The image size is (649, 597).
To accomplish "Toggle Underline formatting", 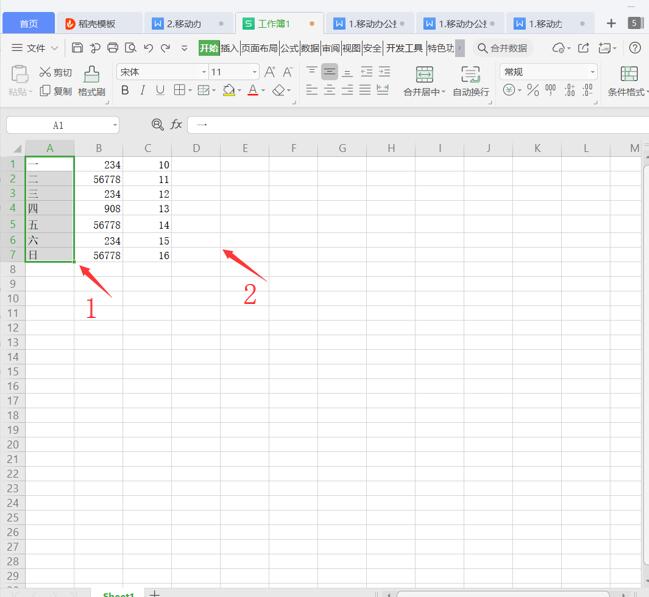I will 160,90.
